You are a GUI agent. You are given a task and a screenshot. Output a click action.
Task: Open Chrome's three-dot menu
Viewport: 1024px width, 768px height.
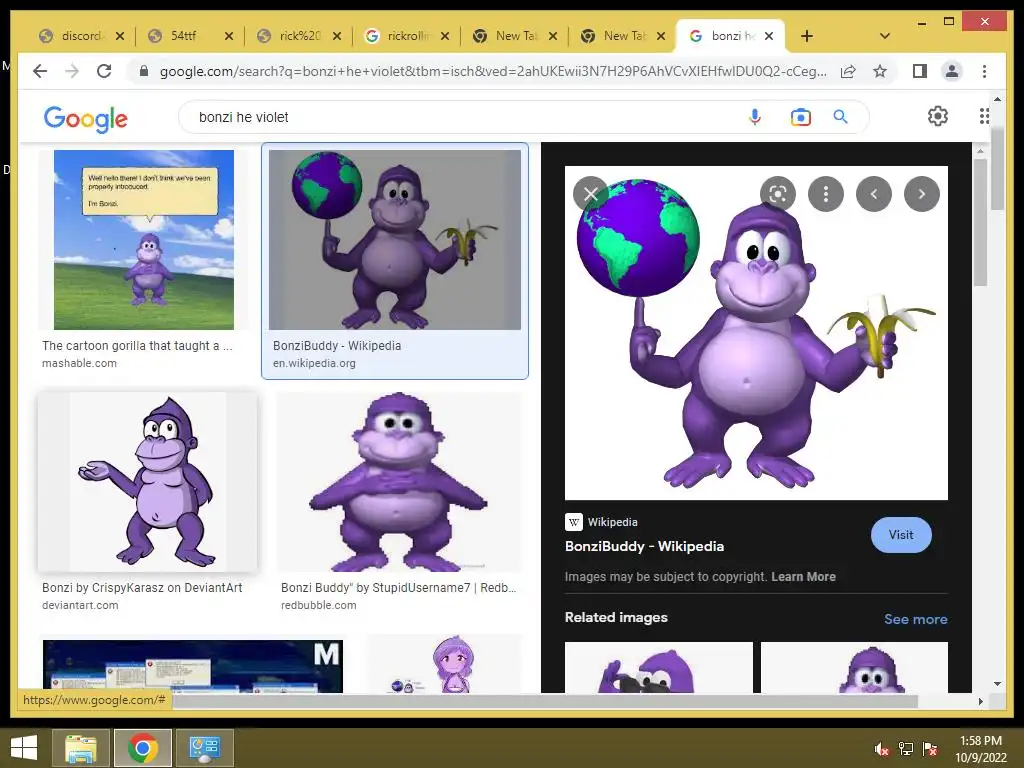984,71
